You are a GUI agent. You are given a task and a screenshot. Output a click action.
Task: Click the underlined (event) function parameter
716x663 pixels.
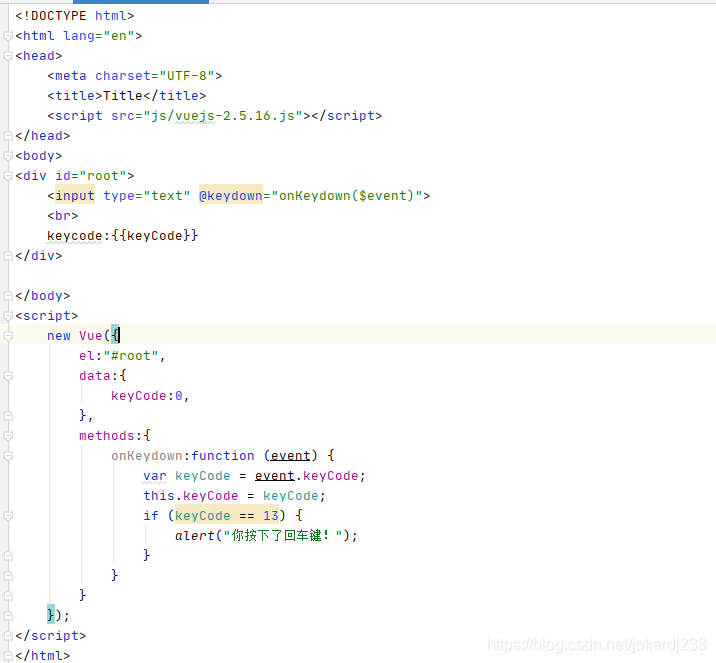(x=290, y=456)
